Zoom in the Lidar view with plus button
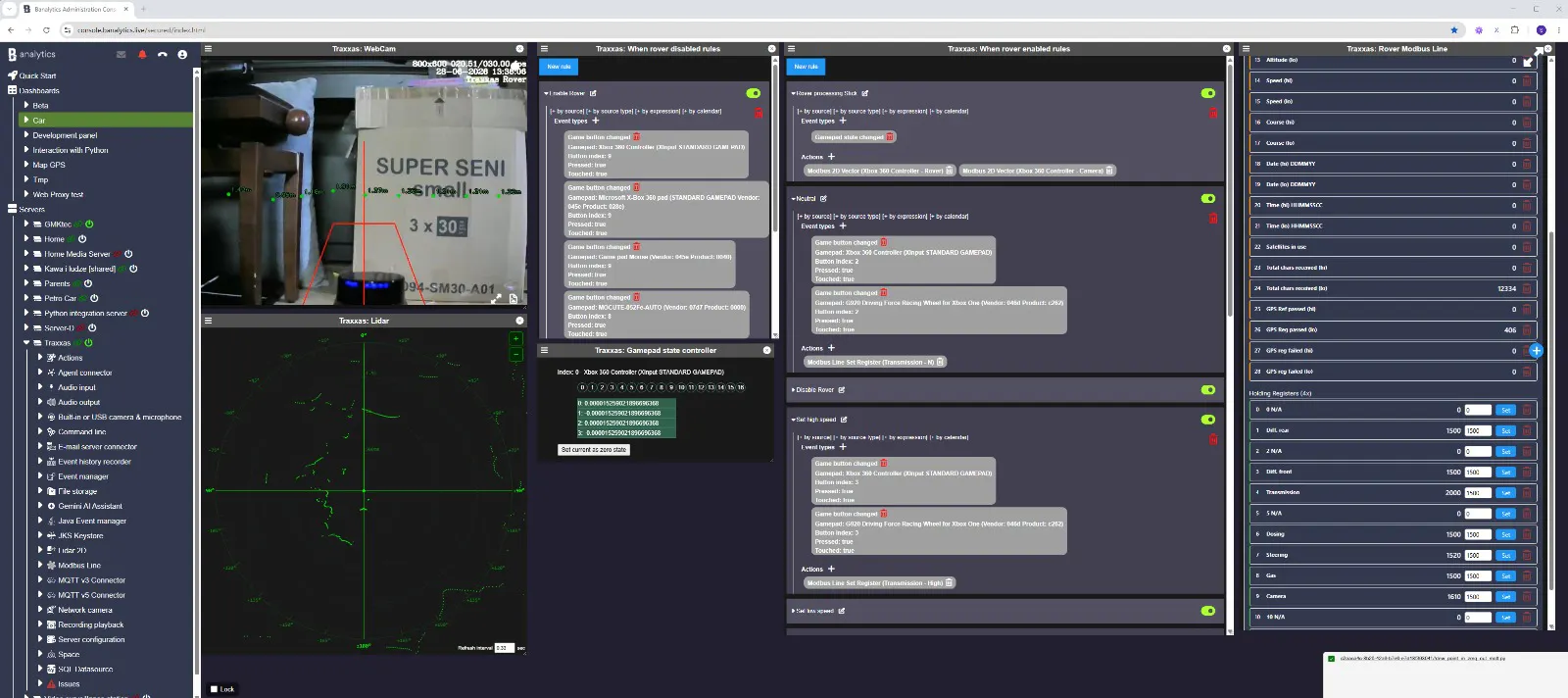The width and height of the screenshot is (1568, 698). 515,339
